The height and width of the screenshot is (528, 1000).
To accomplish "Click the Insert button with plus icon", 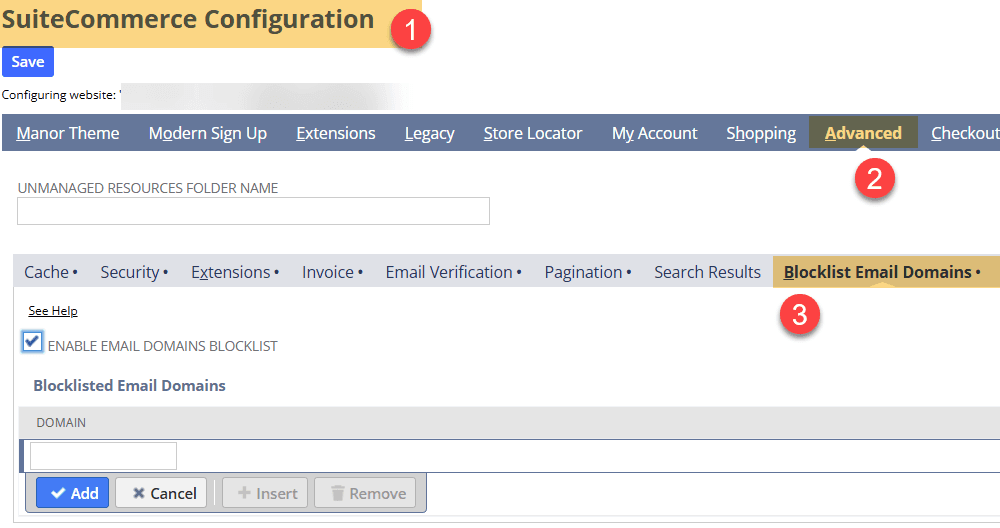I will click(265, 493).
